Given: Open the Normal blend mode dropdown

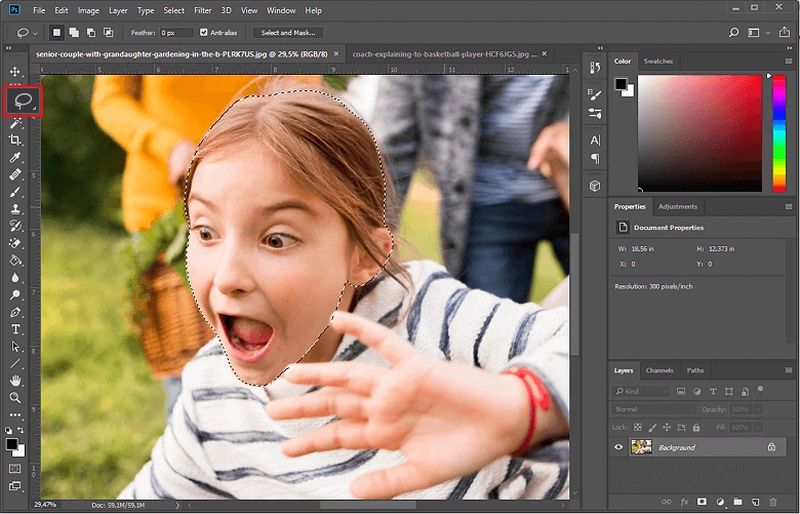Looking at the screenshot, I should point(654,409).
